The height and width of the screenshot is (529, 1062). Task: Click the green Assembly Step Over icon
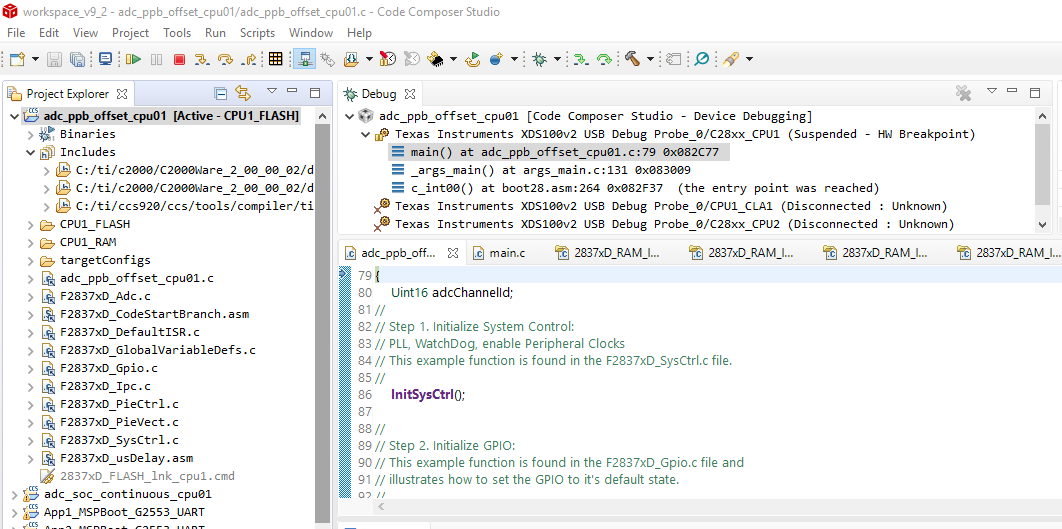(604, 60)
